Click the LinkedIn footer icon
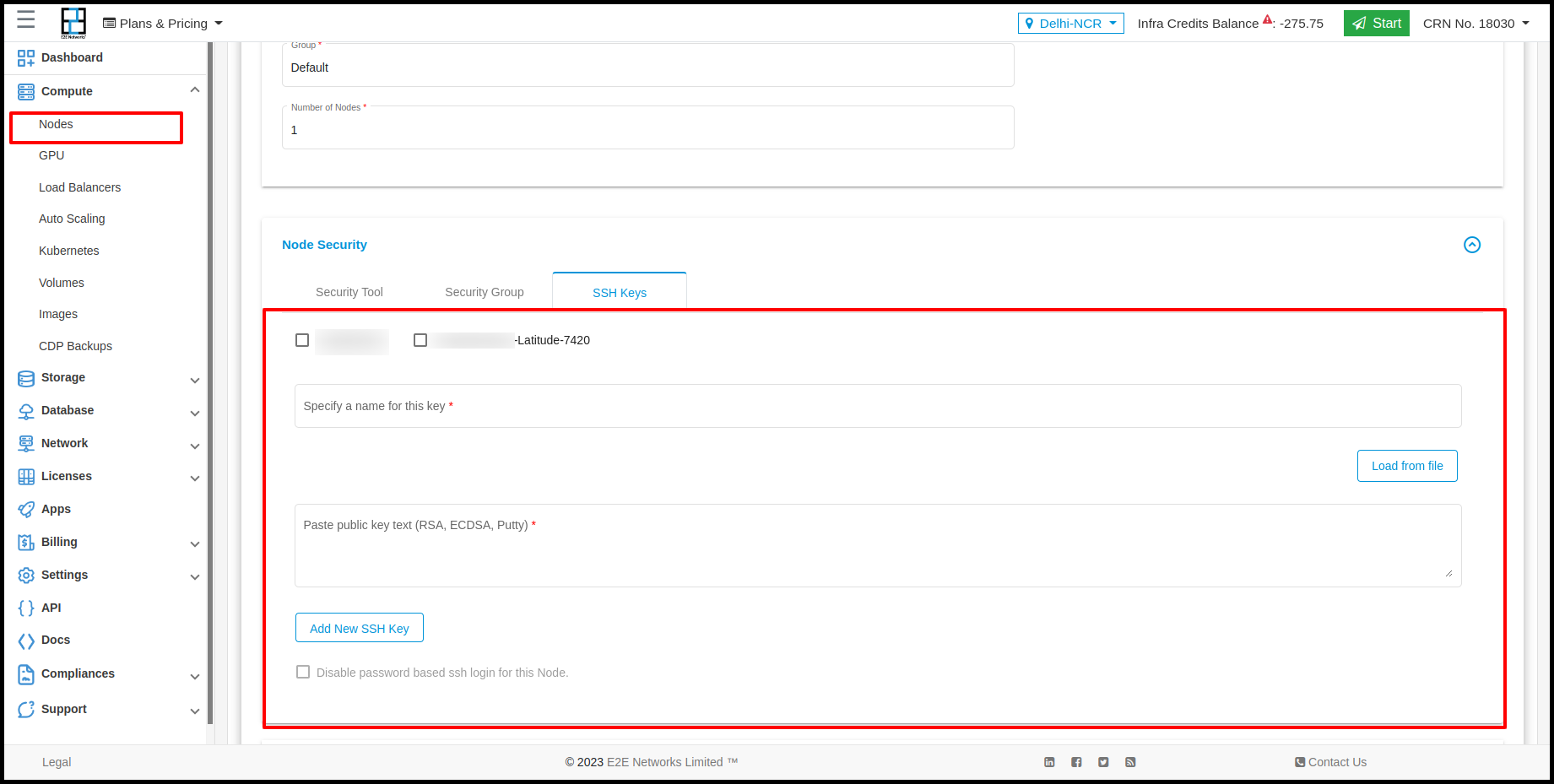This screenshot has height=784, width=1554. point(1049,762)
